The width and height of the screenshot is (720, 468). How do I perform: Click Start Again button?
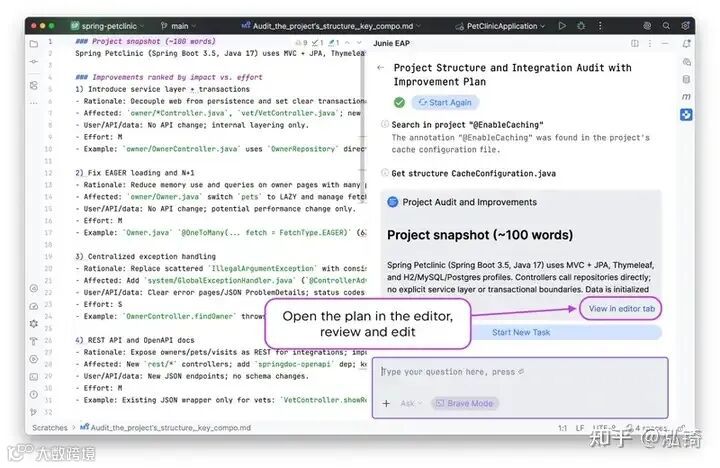pyautogui.click(x=445, y=102)
